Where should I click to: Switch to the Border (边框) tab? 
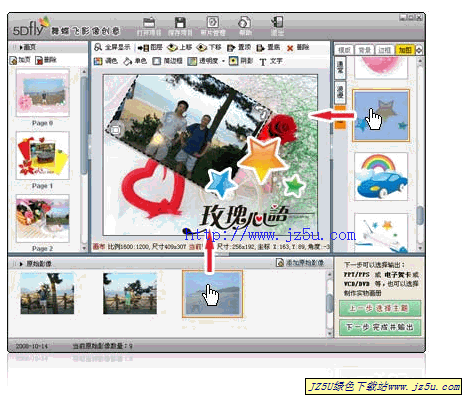point(384,50)
